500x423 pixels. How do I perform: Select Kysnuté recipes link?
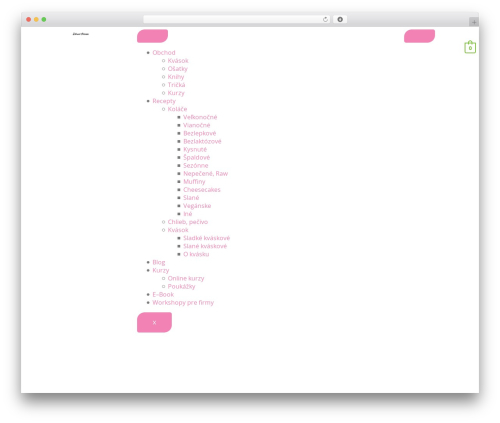(x=195, y=149)
